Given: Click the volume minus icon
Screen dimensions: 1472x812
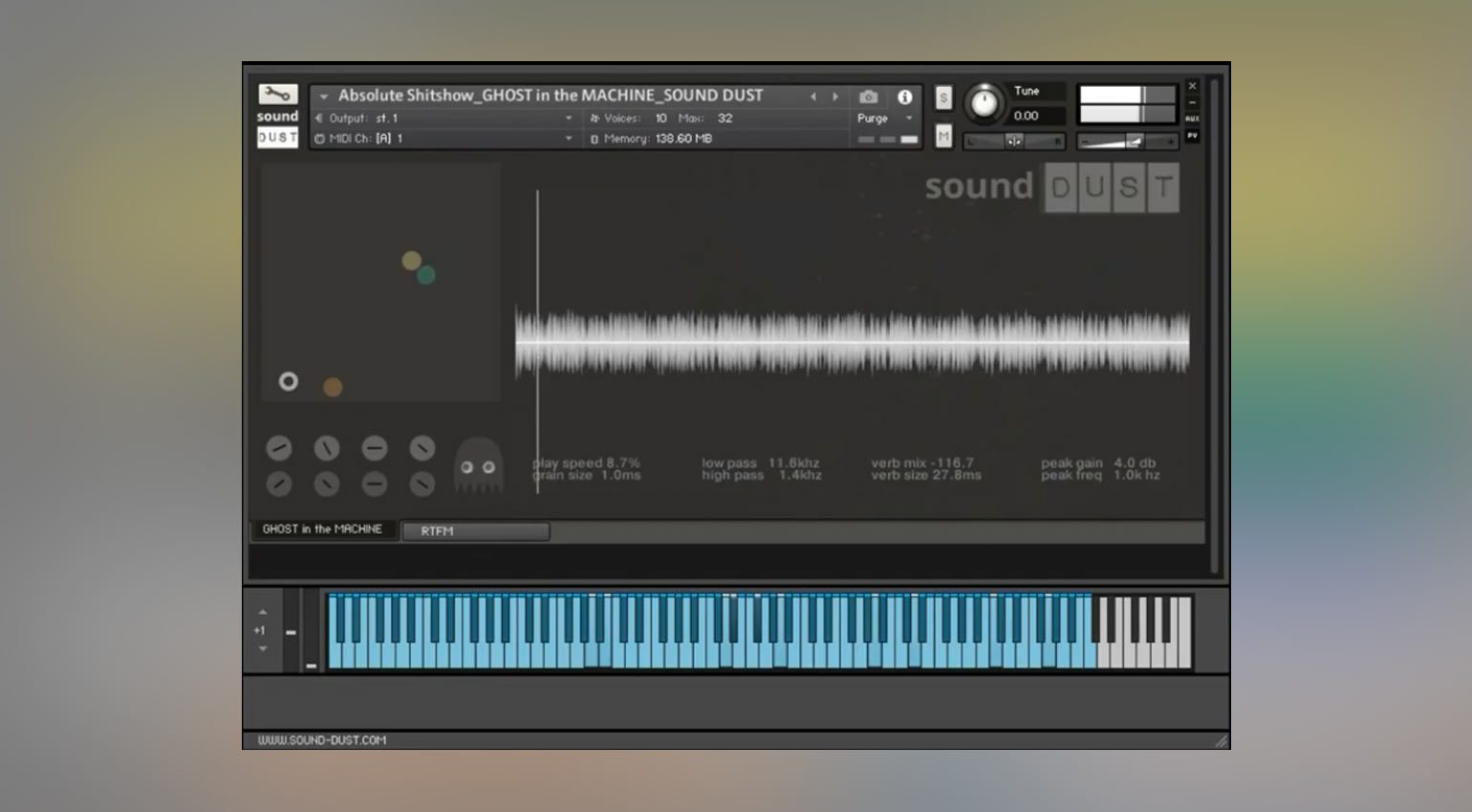Looking at the screenshot, I should (1085, 141).
